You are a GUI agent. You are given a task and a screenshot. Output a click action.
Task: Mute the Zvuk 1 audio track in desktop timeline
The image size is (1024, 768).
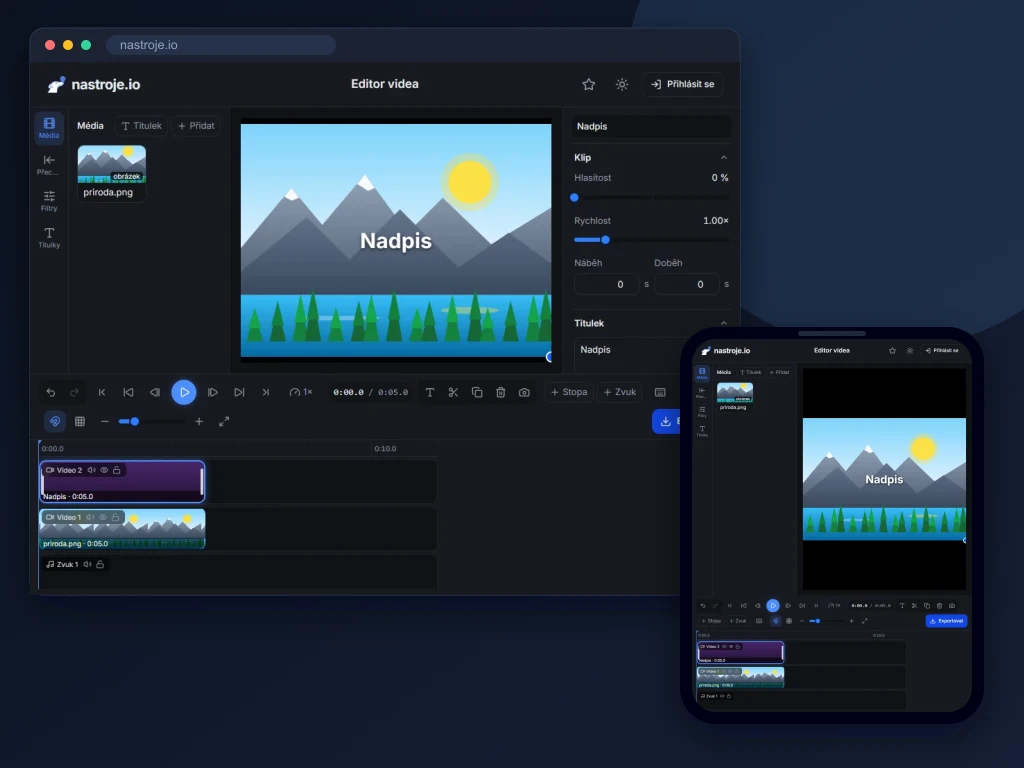tap(88, 564)
